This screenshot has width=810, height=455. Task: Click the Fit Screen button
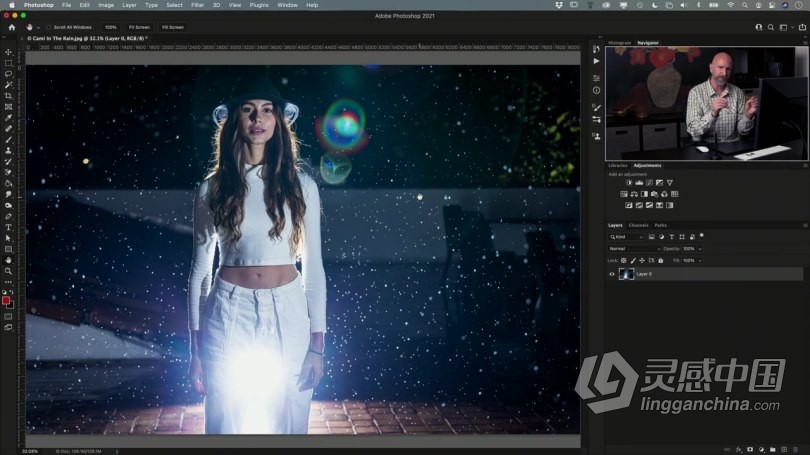tap(139, 27)
